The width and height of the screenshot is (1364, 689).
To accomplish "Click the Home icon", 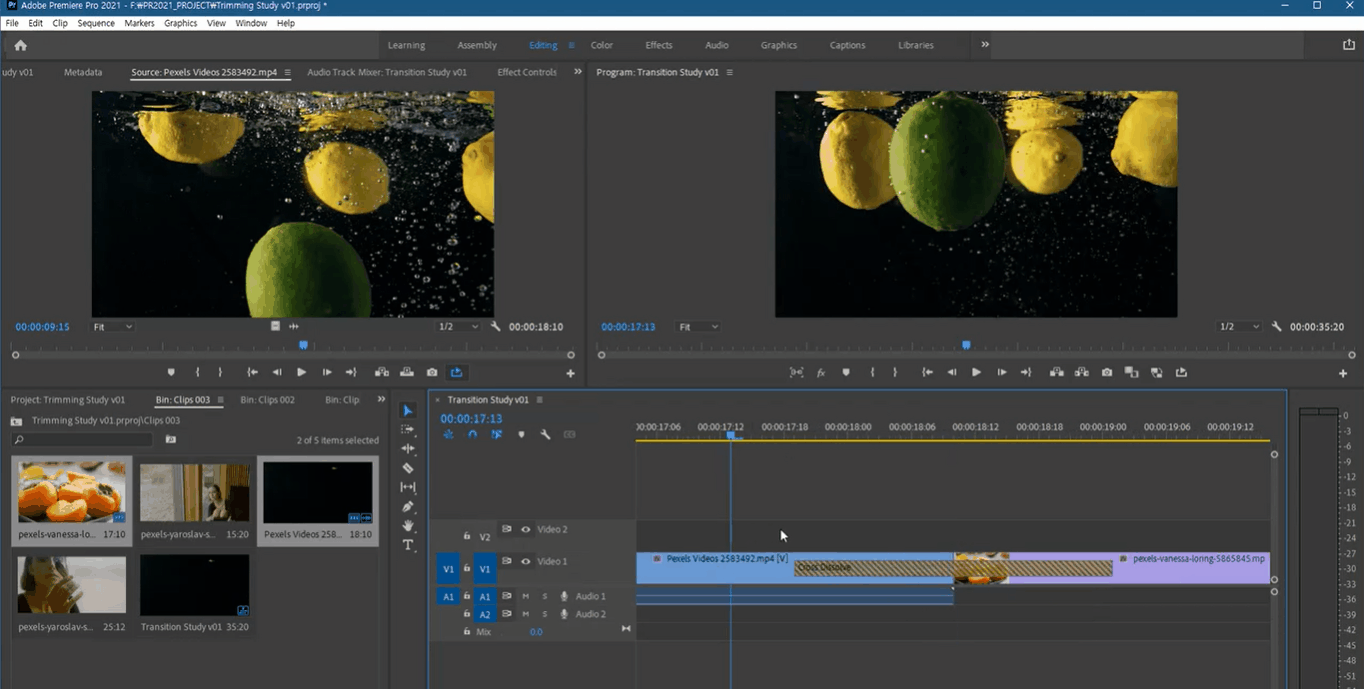I will coord(20,45).
